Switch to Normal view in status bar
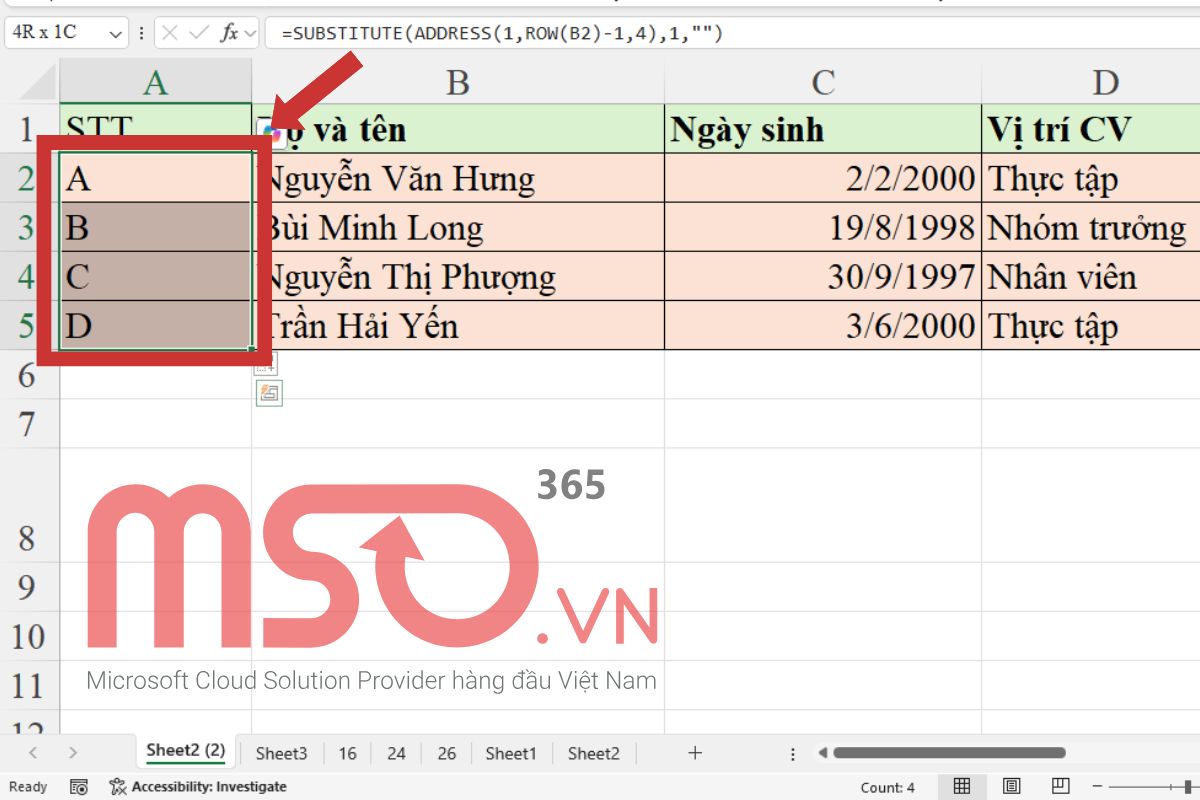Screen dimensions: 1200x800 coord(962,787)
